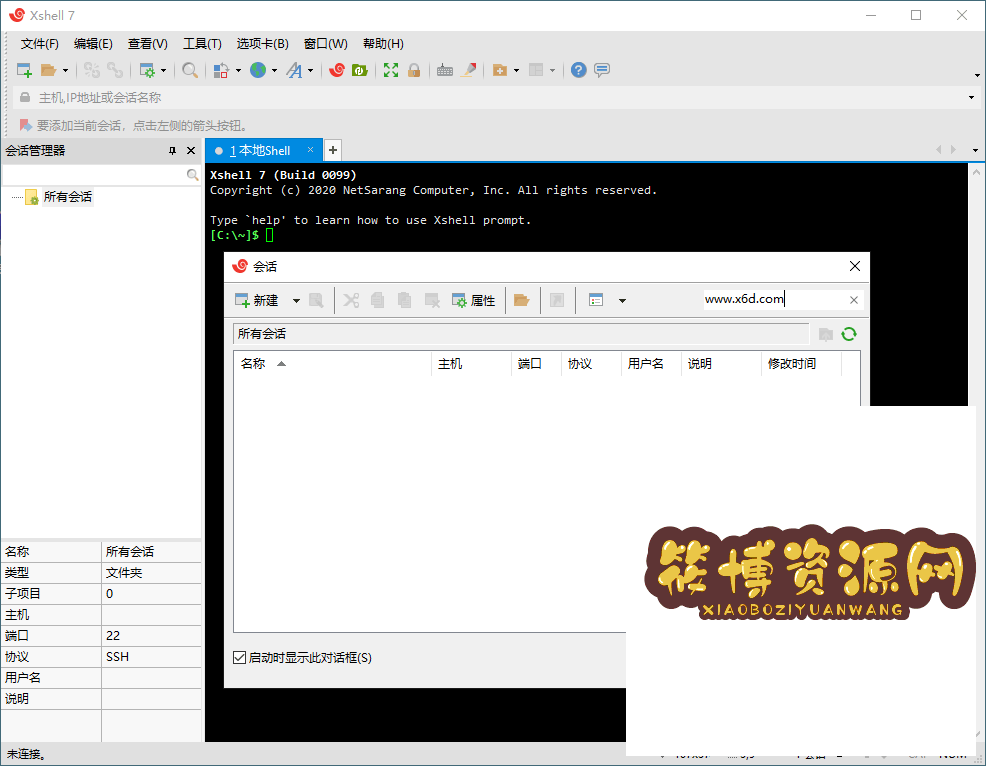Add a new tab with the plus button
Screen dimensions: 986x766
(x=333, y=150)
